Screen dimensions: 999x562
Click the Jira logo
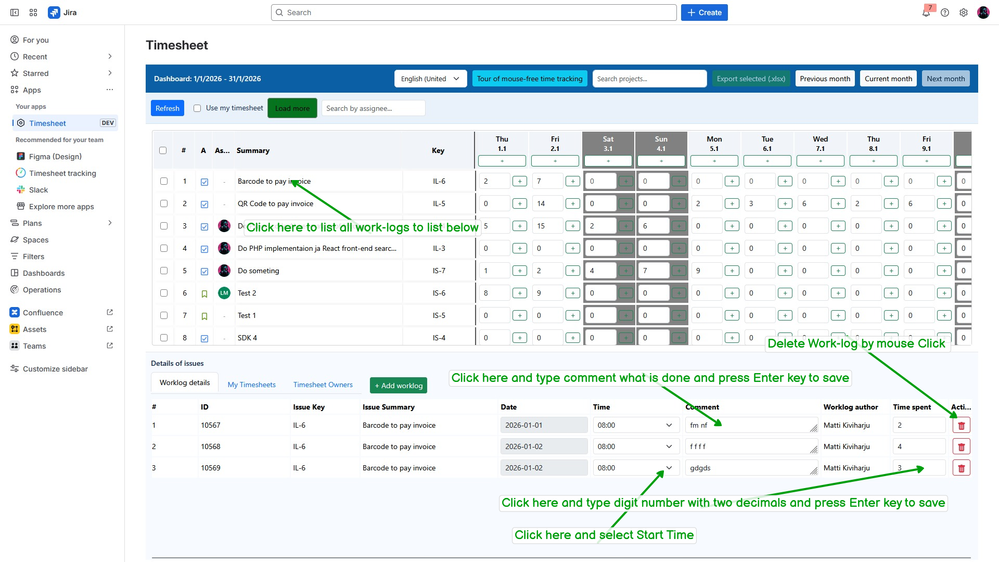(62, 12)
